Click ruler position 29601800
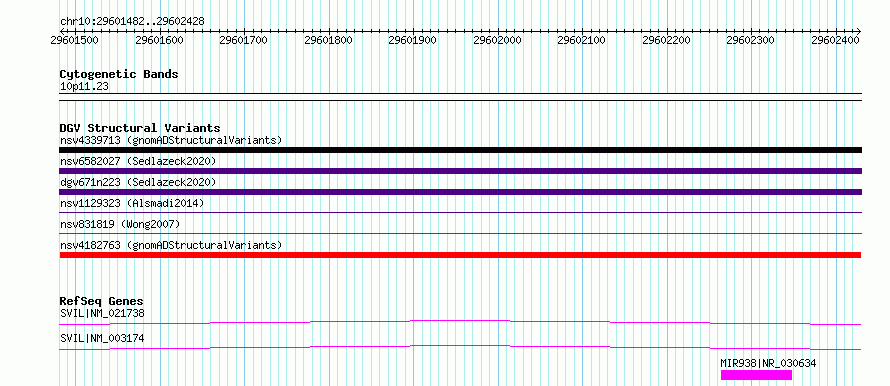 (x=329, y=40)
